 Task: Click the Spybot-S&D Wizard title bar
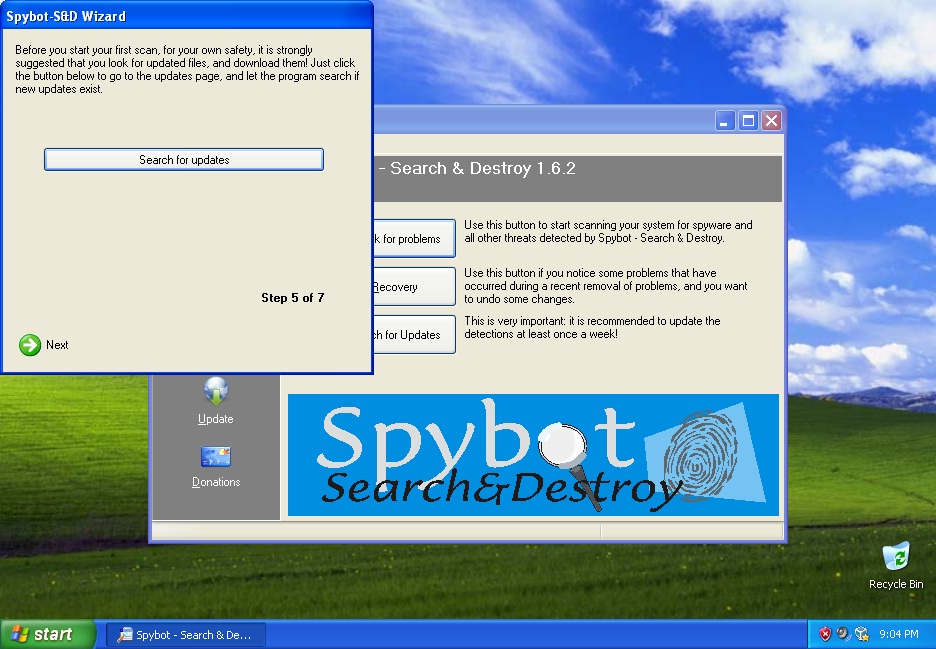pos(187,16)
